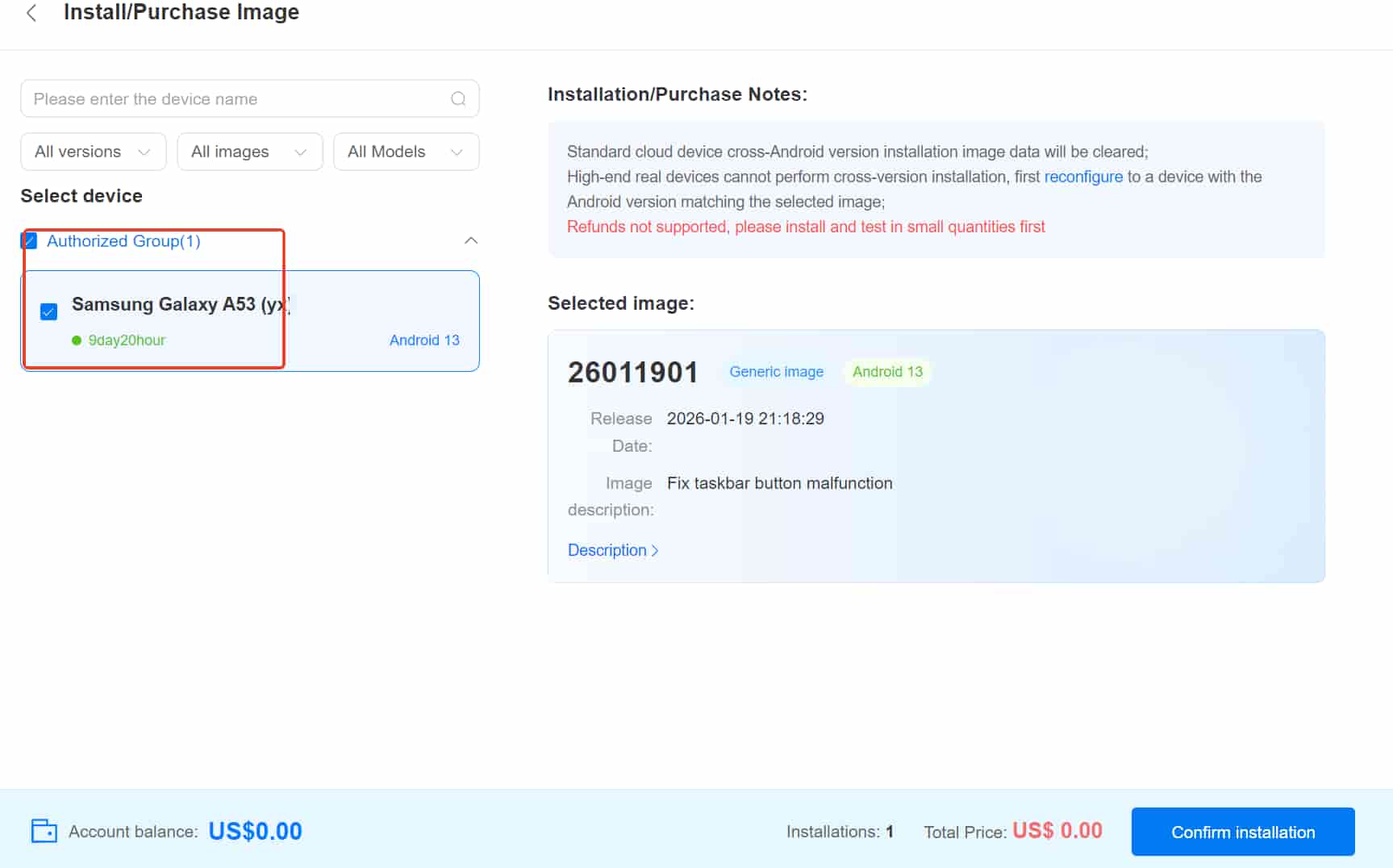Open the All images filter dropdown
This screenshot has height=868, width=1393.
249,152
